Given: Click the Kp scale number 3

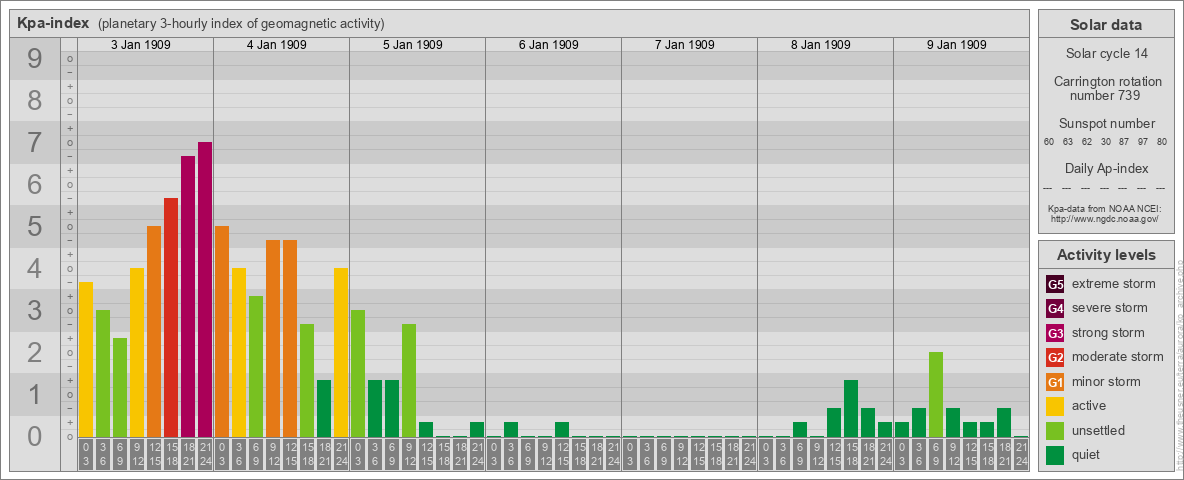Looking at the screenshot, I should (x=35, y=311).
